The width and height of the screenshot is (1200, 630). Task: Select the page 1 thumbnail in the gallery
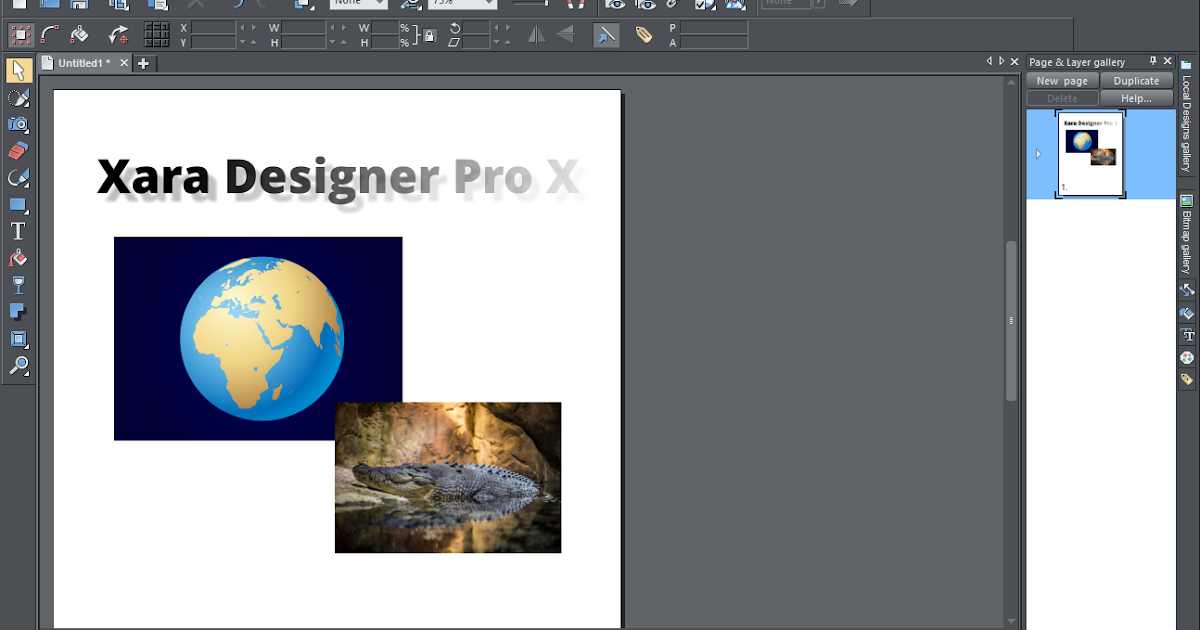1090,153
